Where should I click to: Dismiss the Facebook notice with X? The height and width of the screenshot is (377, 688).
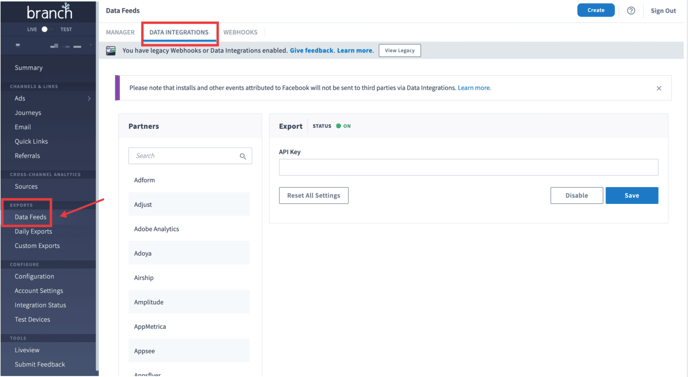pos(659,88)
